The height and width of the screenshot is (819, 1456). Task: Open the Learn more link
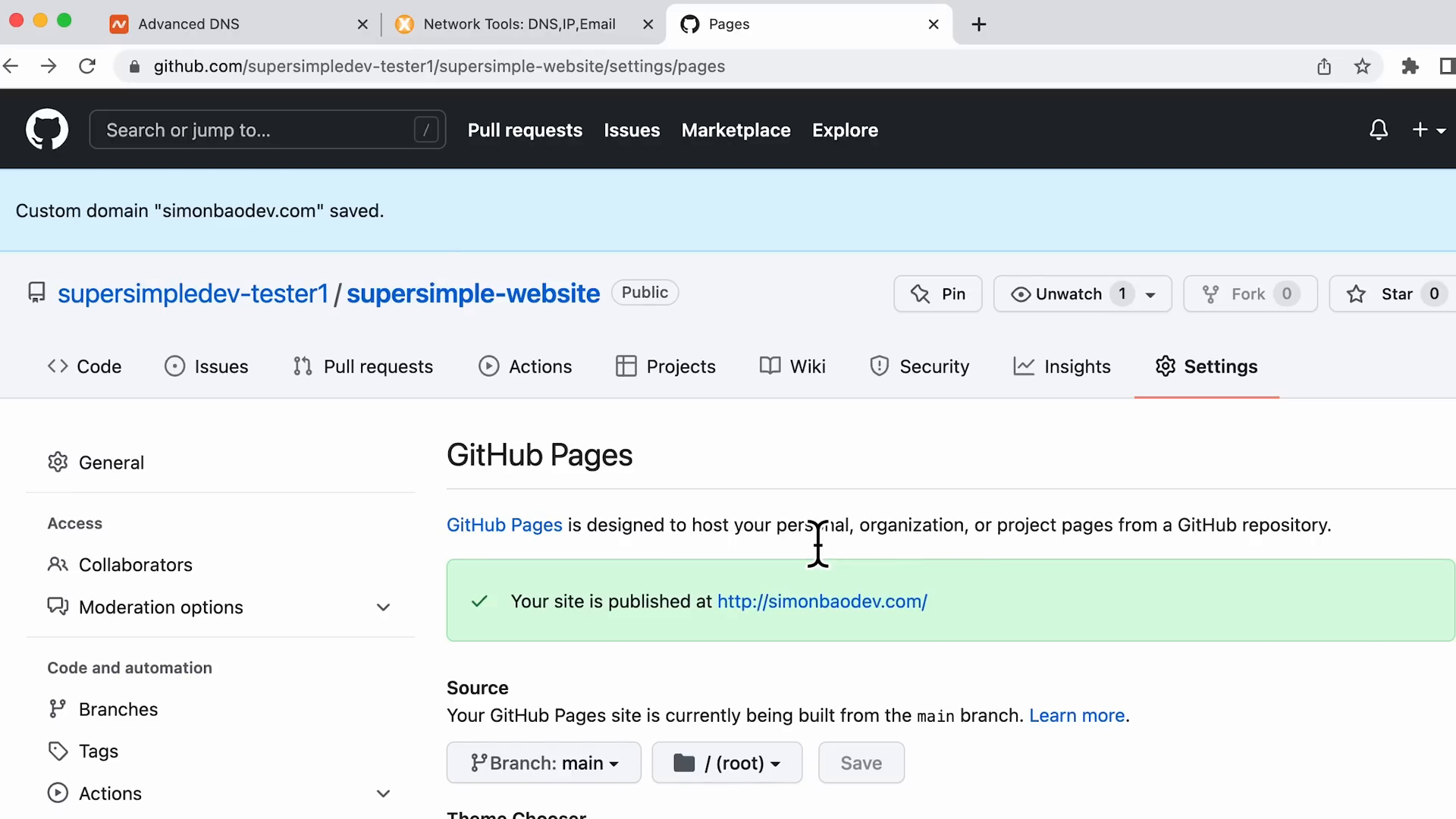[1076, 715]
